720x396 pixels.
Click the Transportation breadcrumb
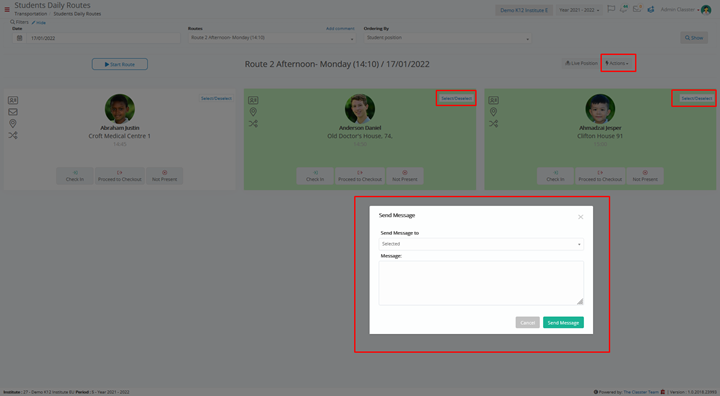30,14
